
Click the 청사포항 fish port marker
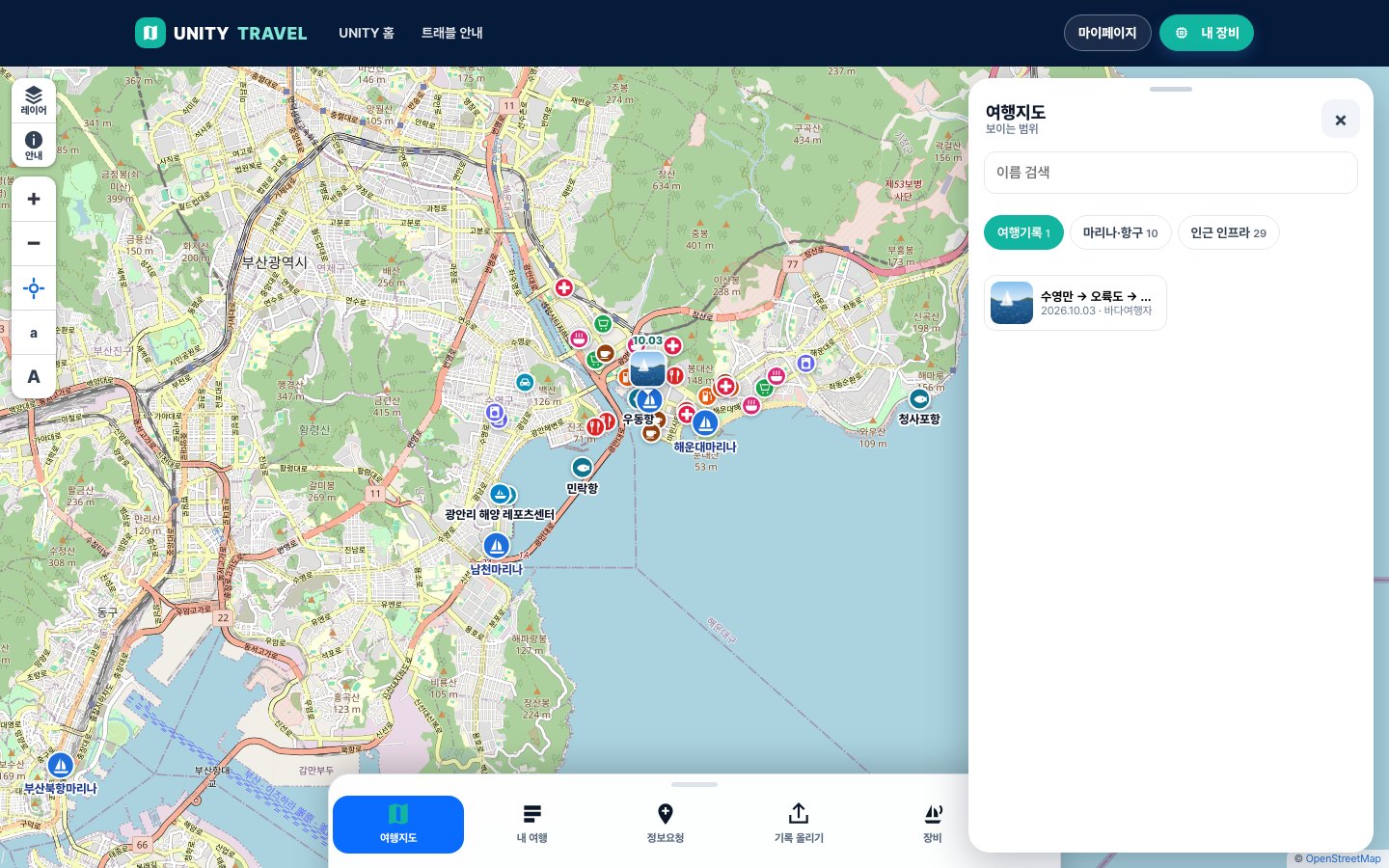click(919, 398)
